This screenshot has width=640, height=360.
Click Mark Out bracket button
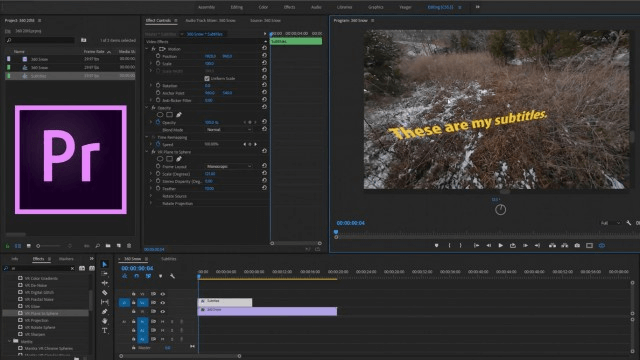[x=460, y=246]
